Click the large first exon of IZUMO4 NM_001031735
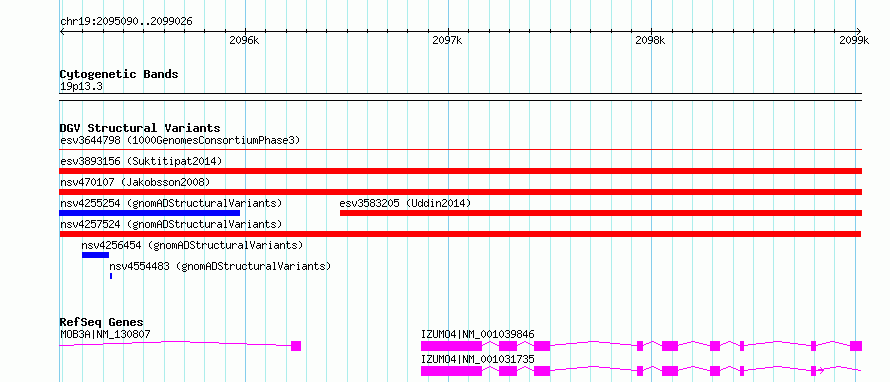 click(x=451, y=371)
